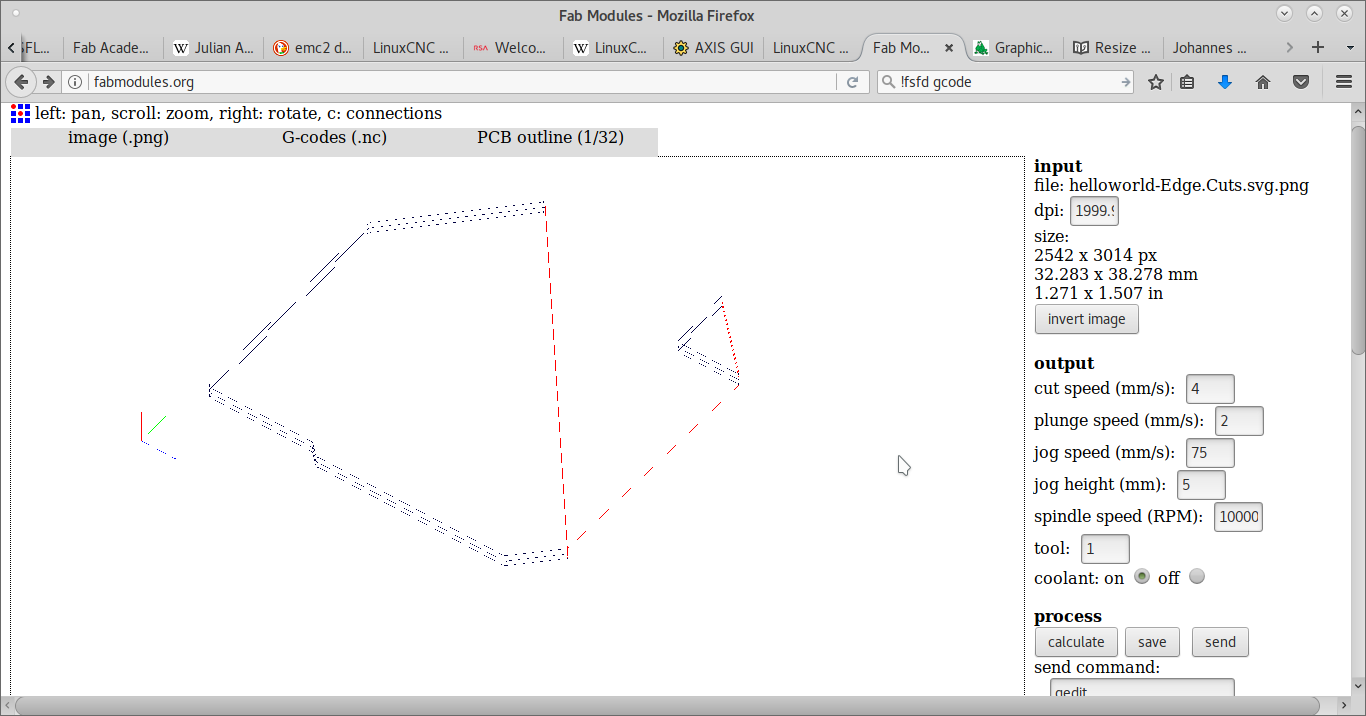Edit the tool number field
Image resolution: width=1366 pixels, height=716 pixels.
pos(1105,548)
